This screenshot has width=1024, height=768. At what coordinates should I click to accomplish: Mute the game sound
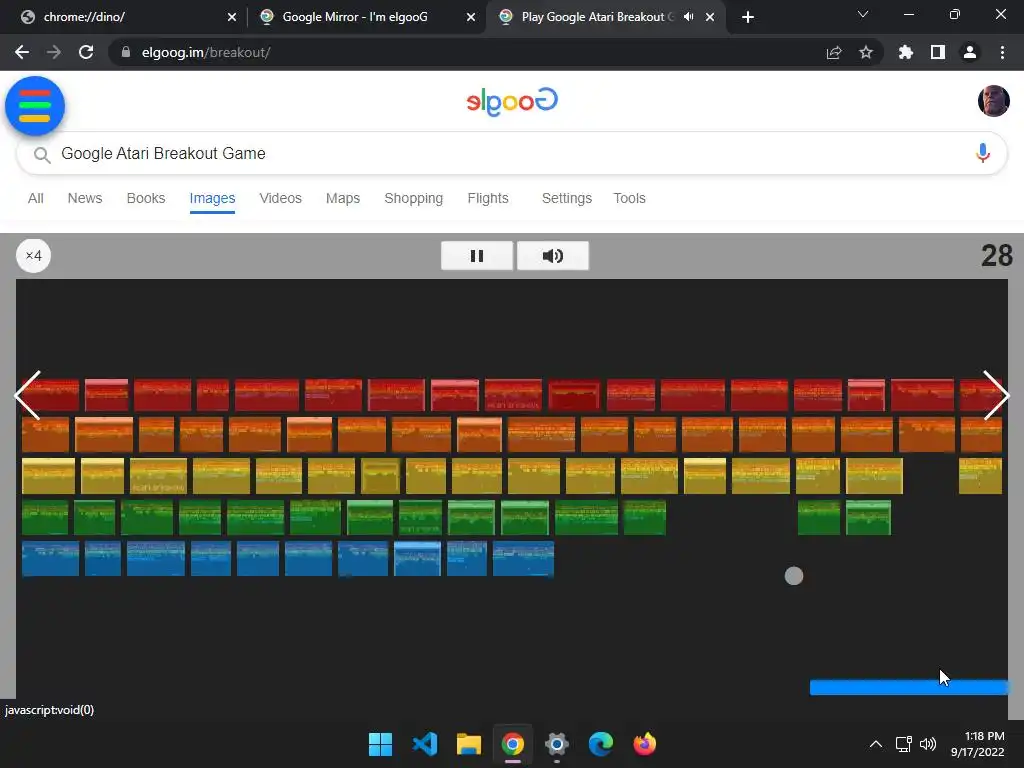tap(552, 255)
